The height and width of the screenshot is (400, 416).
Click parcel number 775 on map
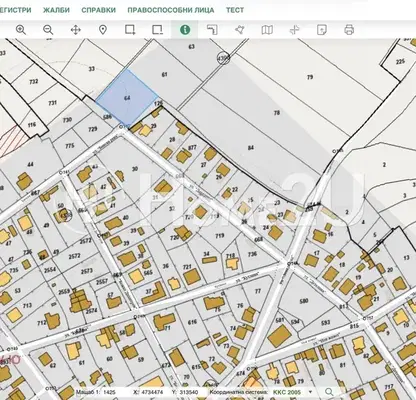(x=70, y=146)
